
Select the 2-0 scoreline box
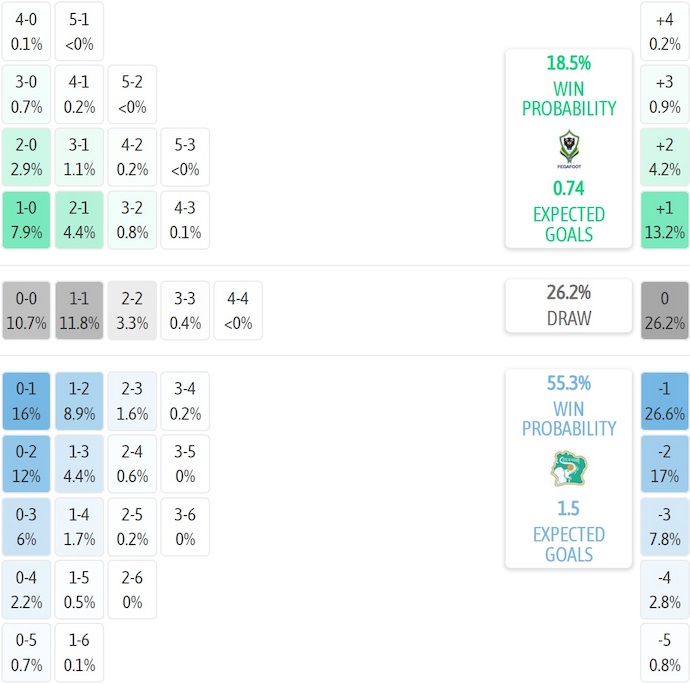pyautogui.click(x=26, y=157)
